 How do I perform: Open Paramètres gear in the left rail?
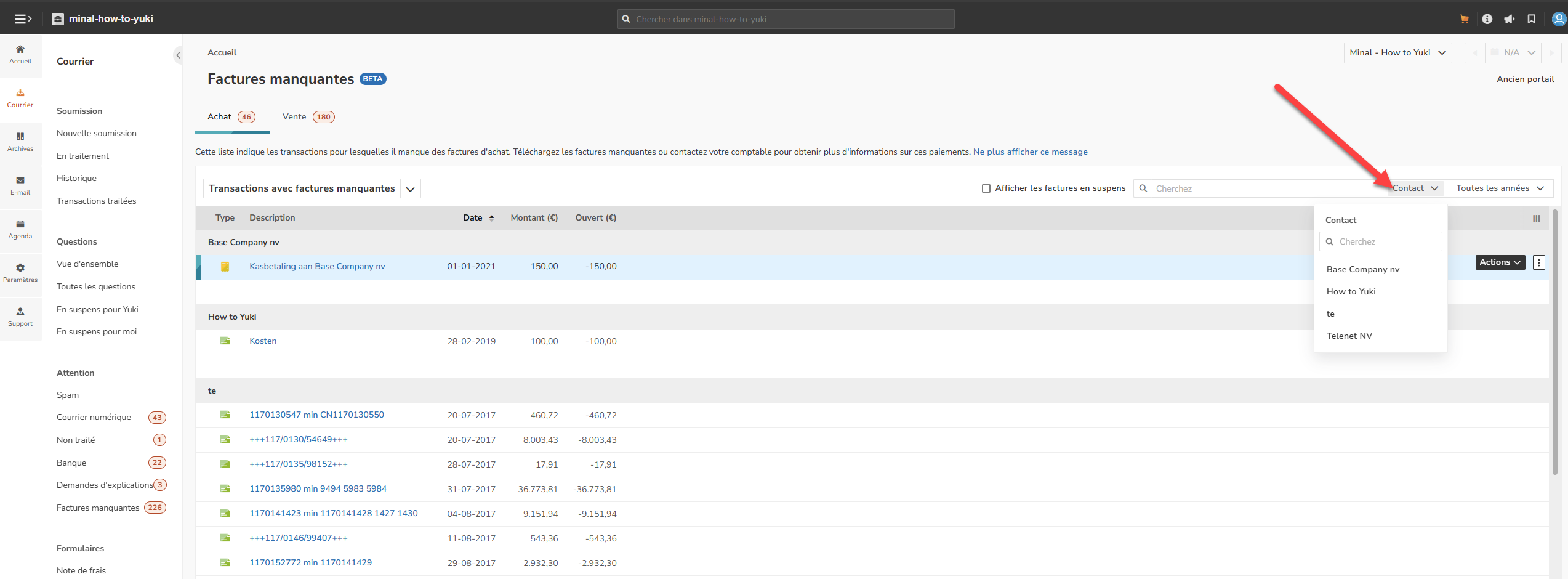(x=20, y=273)
